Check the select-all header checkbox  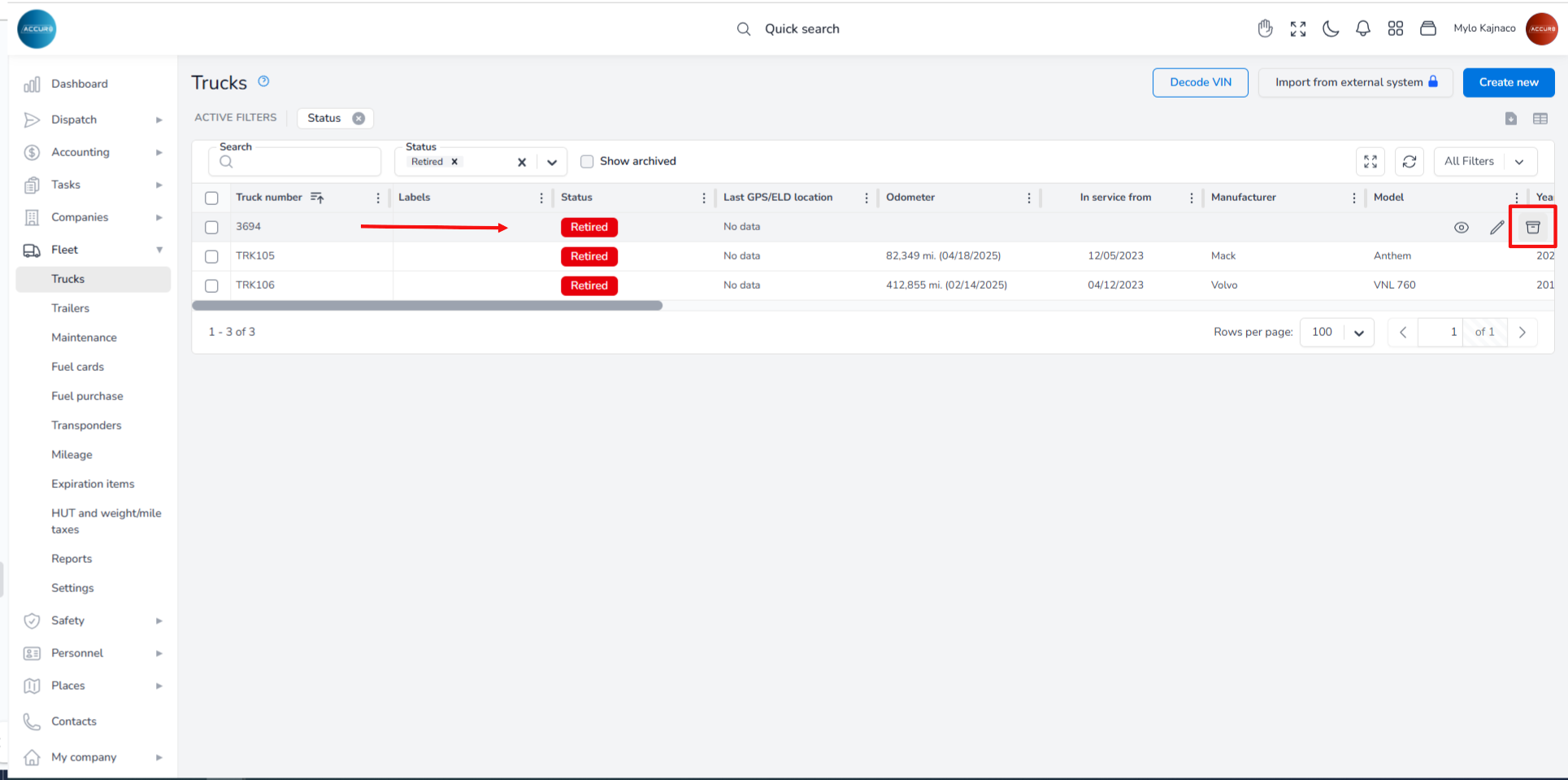click(212, 198)
